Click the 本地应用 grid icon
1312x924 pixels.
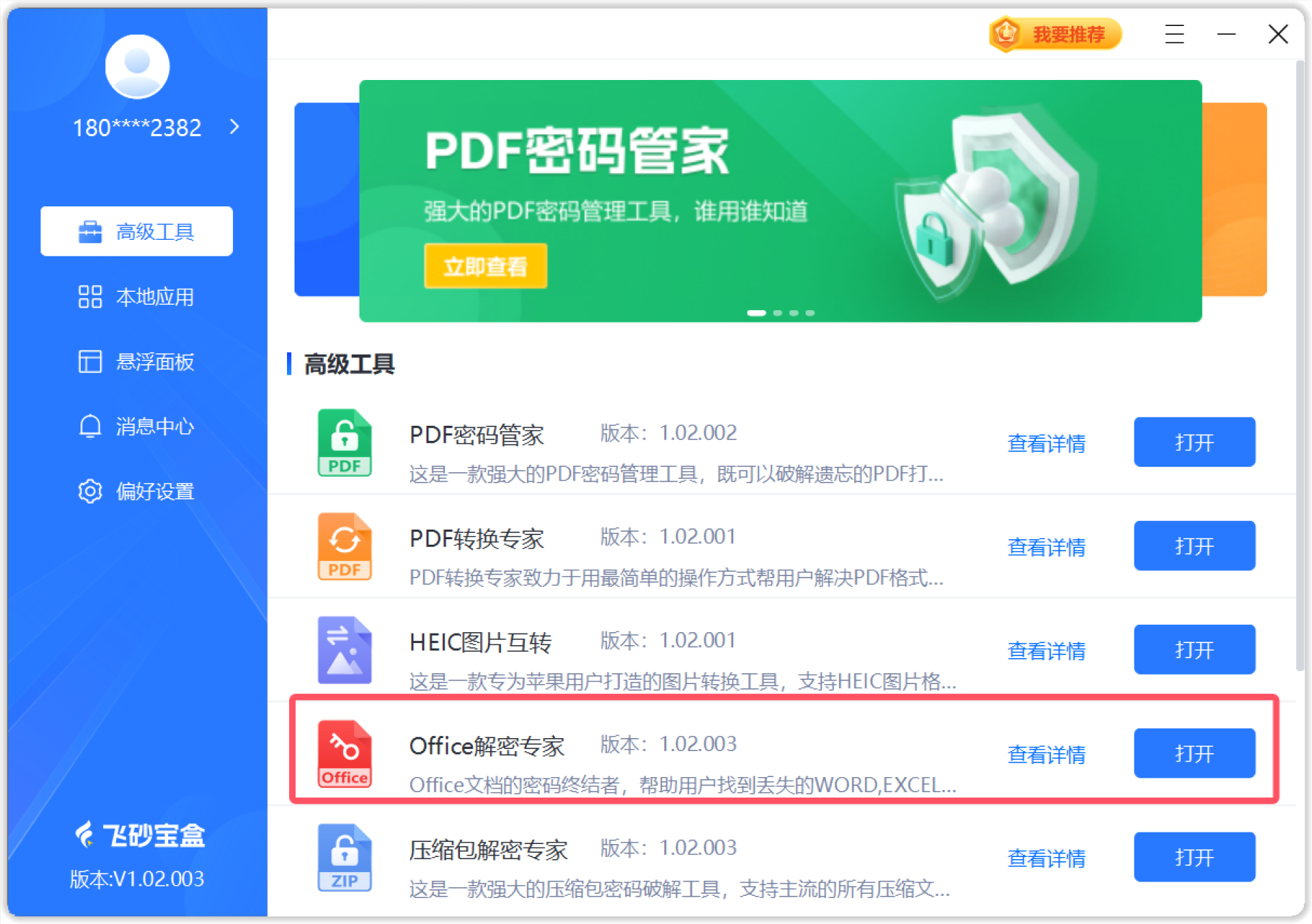coord(90,297)
